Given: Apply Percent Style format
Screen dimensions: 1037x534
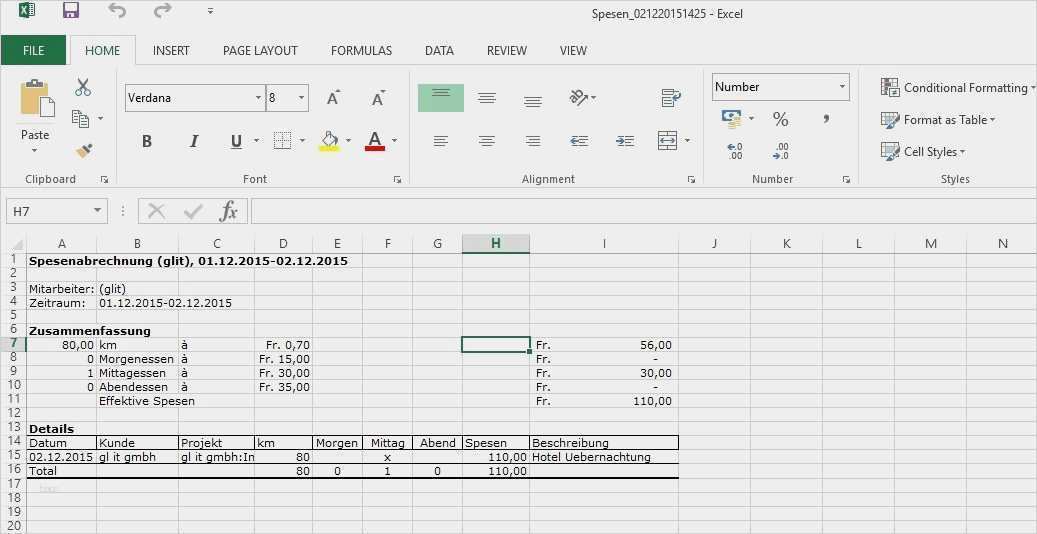Looking at the screenshot, I should [x=780, y=120].
